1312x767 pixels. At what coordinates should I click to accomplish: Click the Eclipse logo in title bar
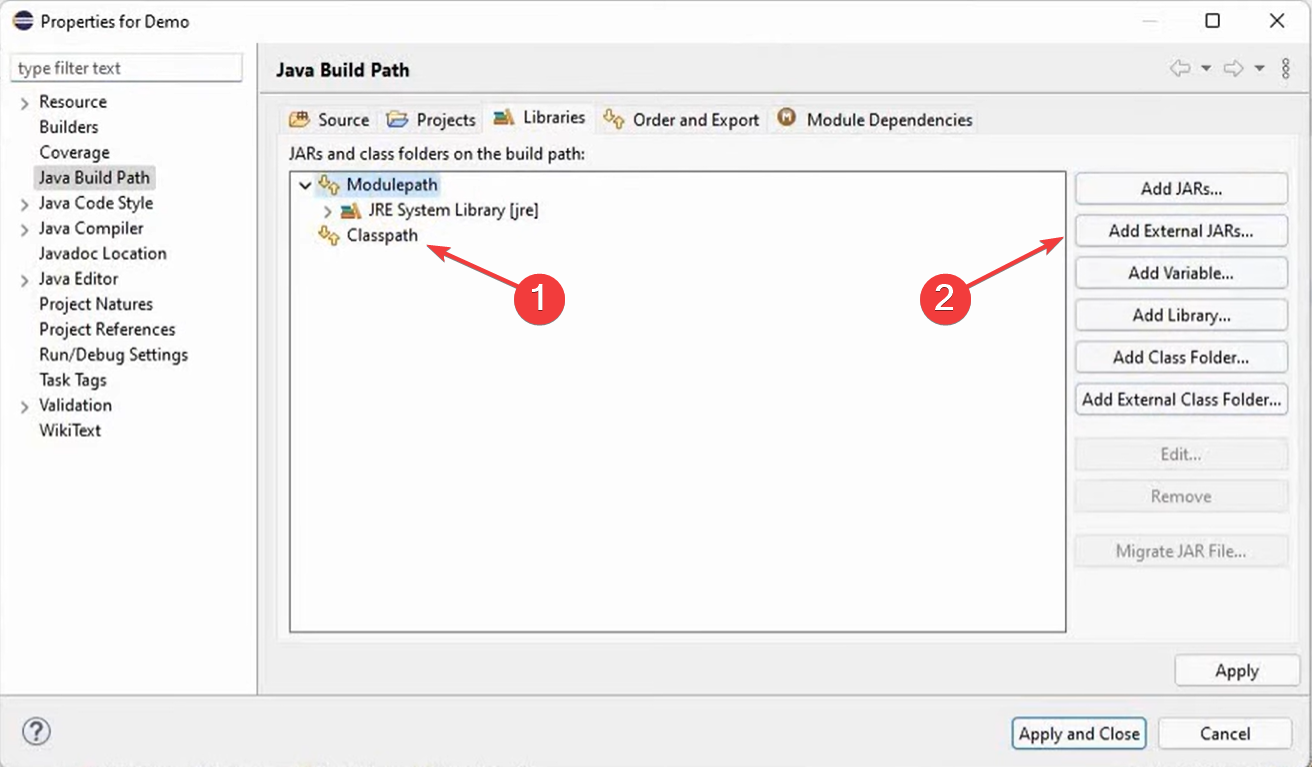coord(22,21)
